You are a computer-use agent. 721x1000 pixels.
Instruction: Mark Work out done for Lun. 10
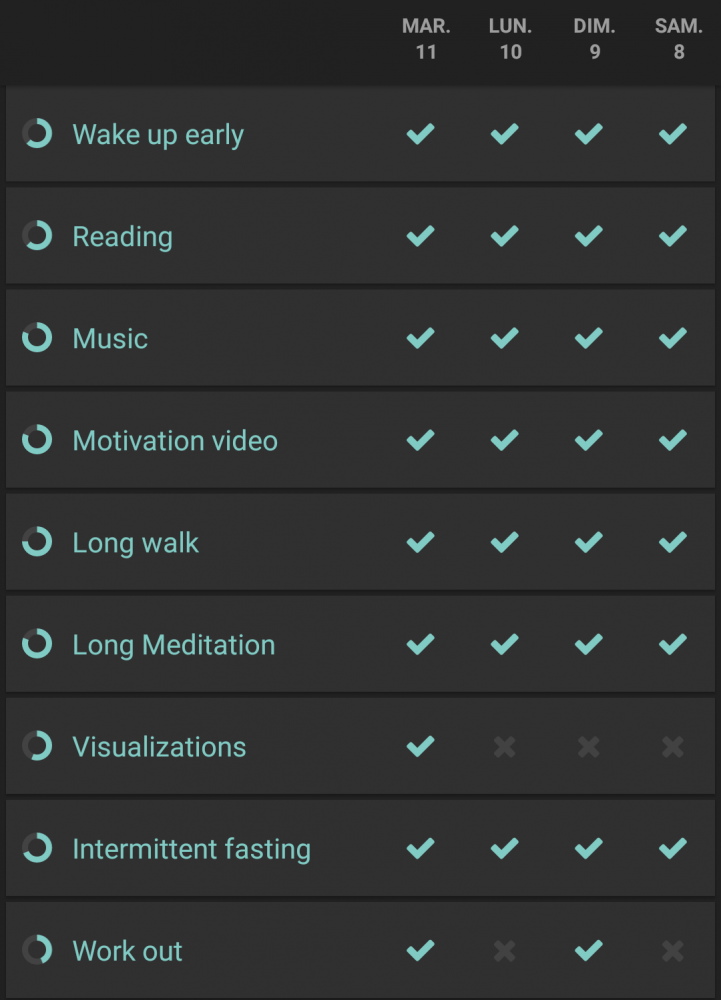505,951
